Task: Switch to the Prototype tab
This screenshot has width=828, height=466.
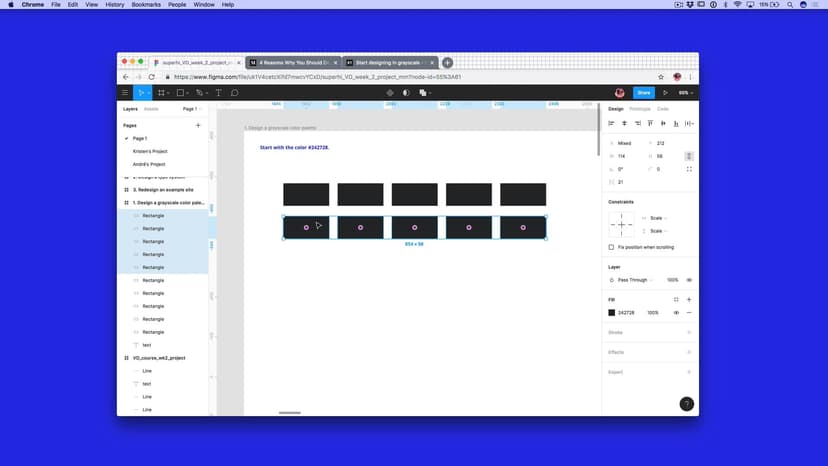Action: click(x=640, y=108)
